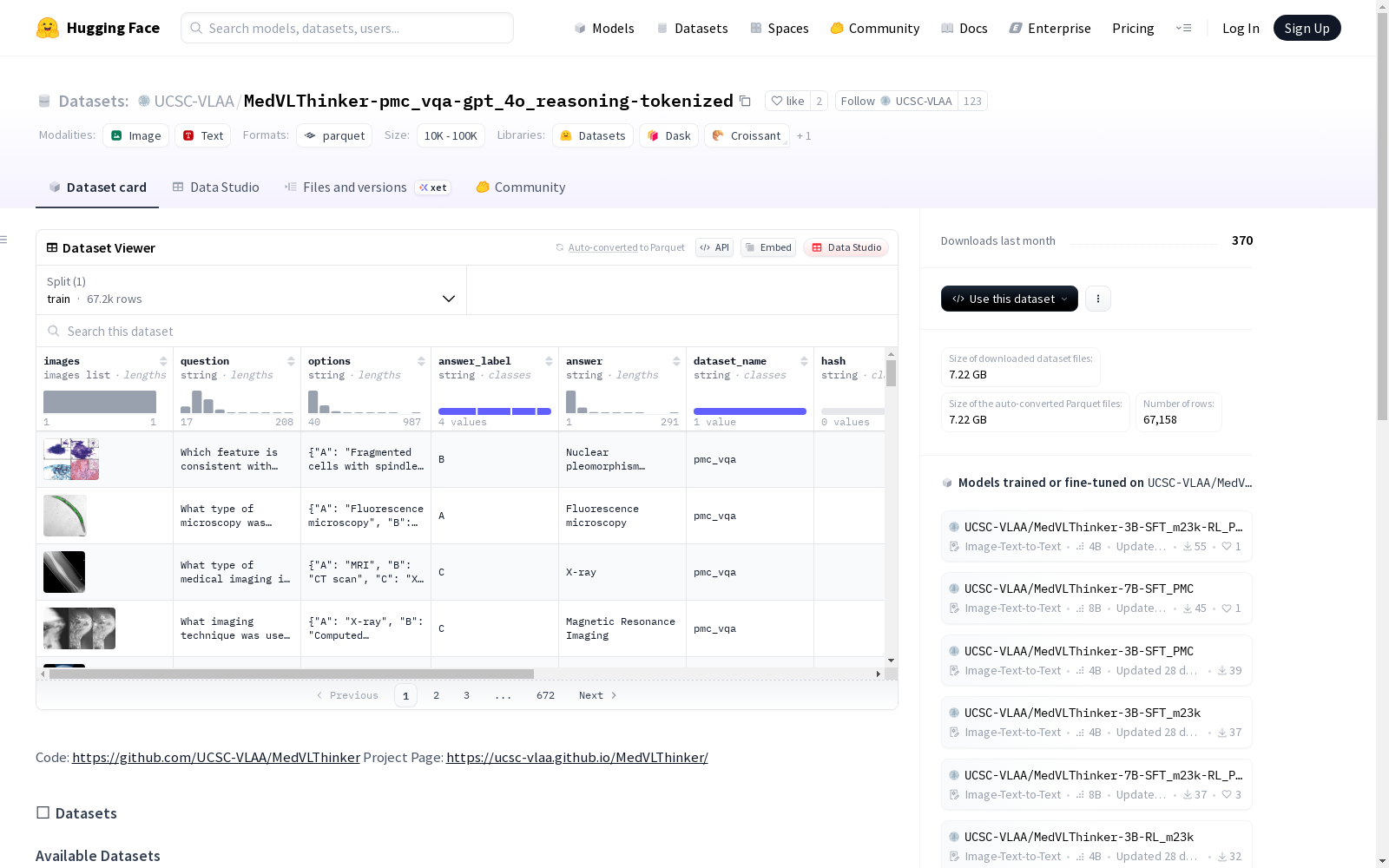Click the Embed button
The height and width of the screenshot is (868, 1389).
coord(768,247)
